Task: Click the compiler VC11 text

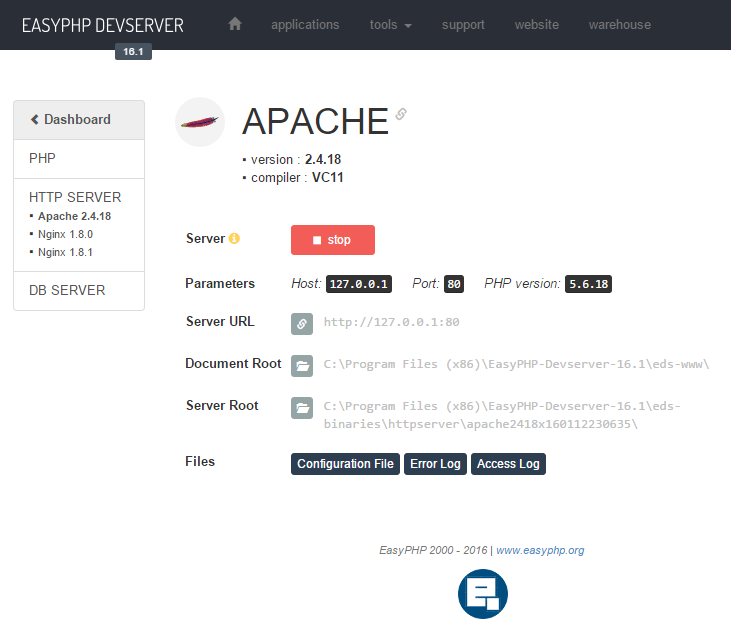Action: (297, 178)
